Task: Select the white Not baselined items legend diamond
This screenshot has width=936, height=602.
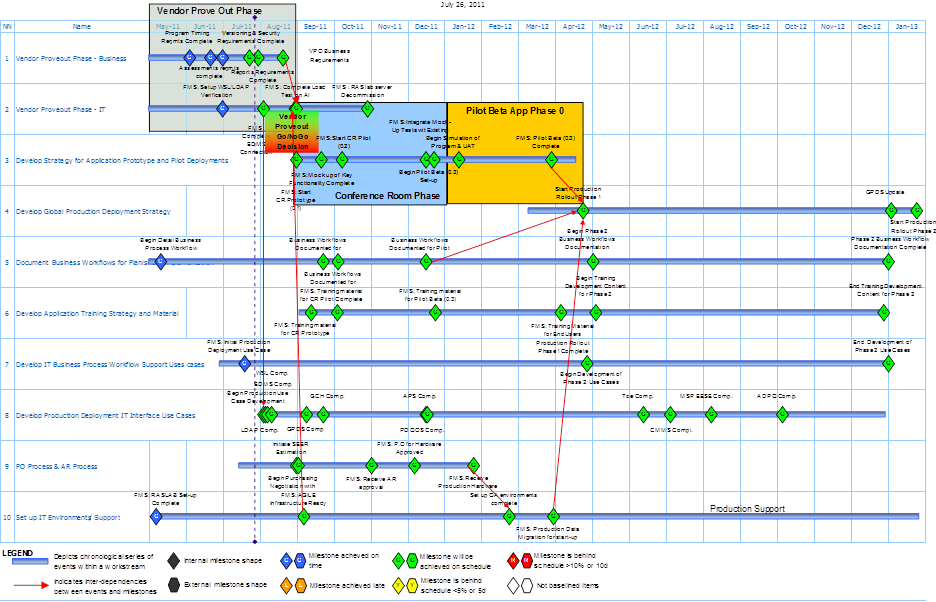Action: pyautogui.click(x=515, y=584)
